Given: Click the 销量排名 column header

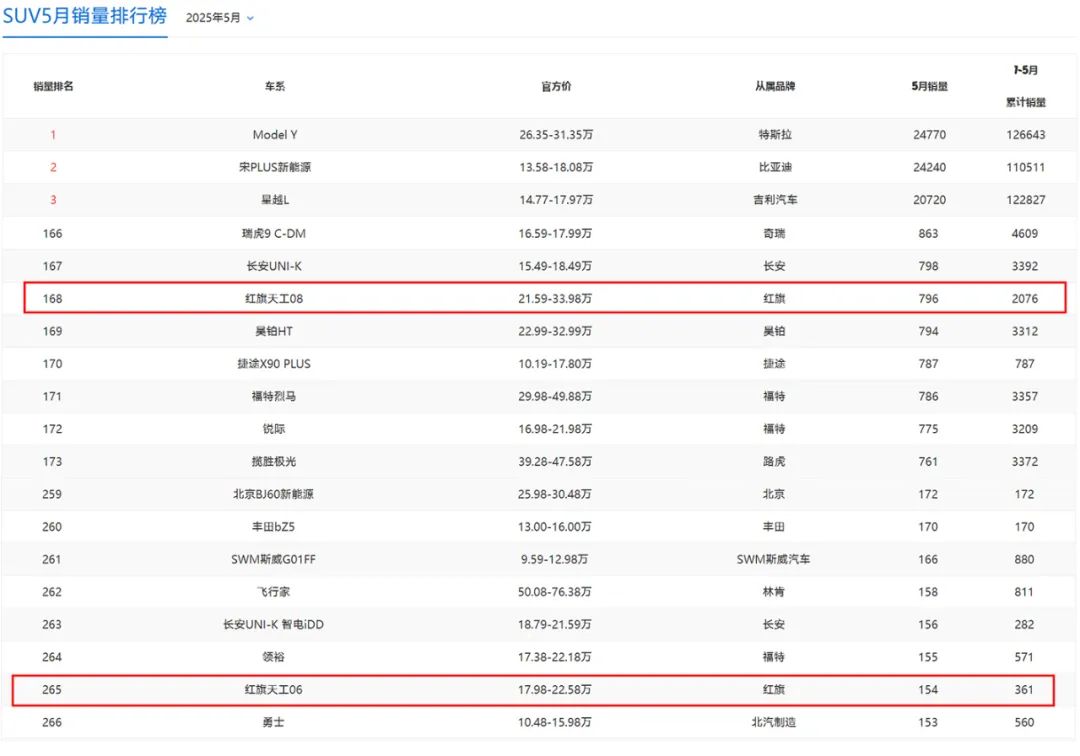Looking at the screenshot, I should (x=53, y=86).
